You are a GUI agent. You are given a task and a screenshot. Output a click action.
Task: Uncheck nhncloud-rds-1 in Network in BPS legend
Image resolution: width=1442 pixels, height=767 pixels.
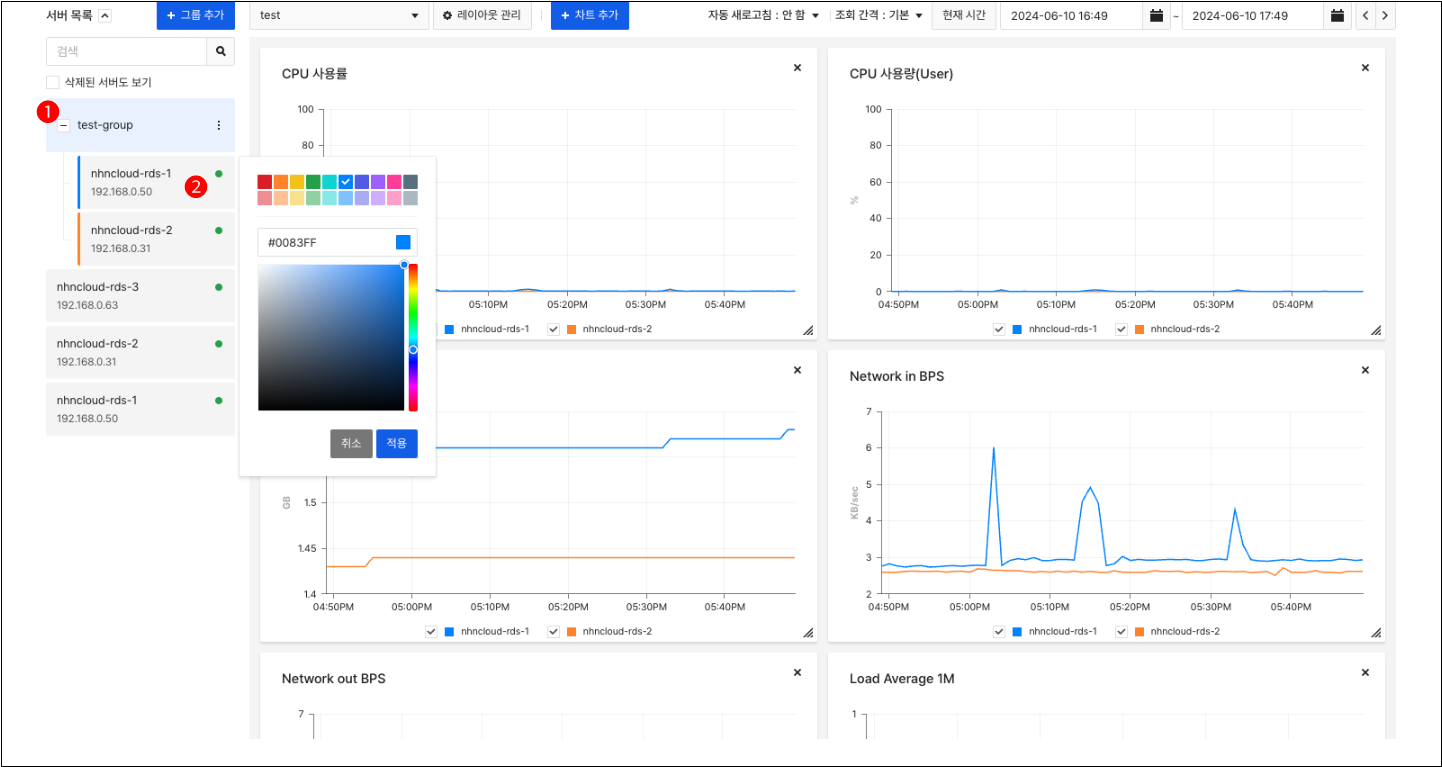coord(999,631)
